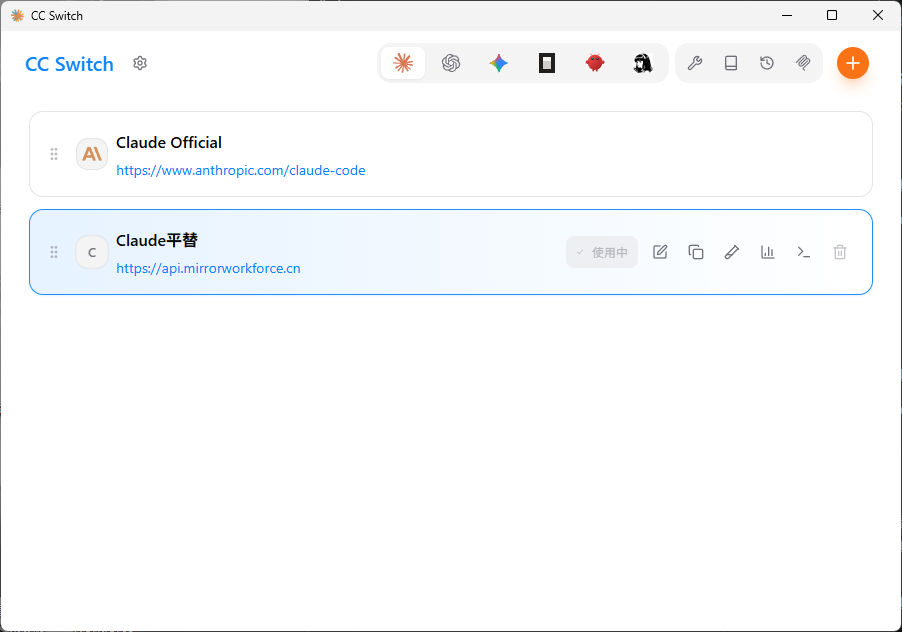
Task: Click the Anthropic logo on Claude Official
Action: (92, 154)
